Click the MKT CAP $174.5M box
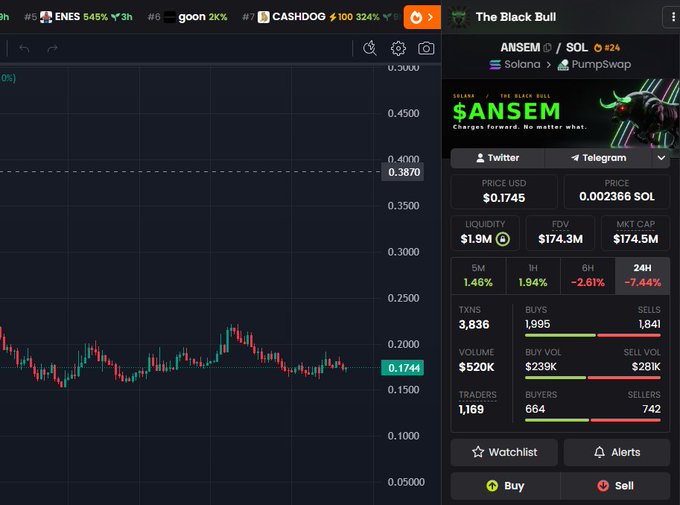Screen dimensions: 680x505 (635, 233)
